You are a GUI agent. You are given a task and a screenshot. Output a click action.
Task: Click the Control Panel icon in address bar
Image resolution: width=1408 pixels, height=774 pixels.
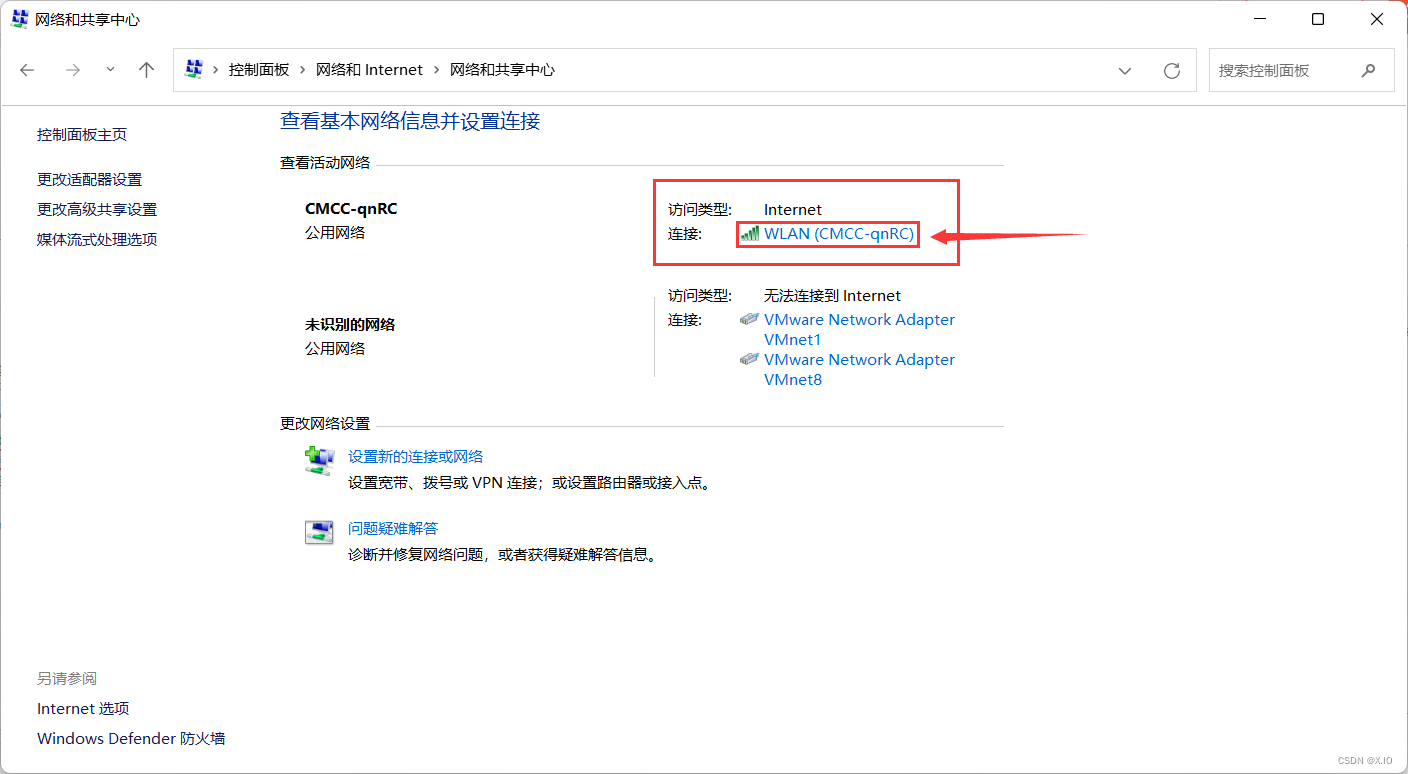click(194, 69)
